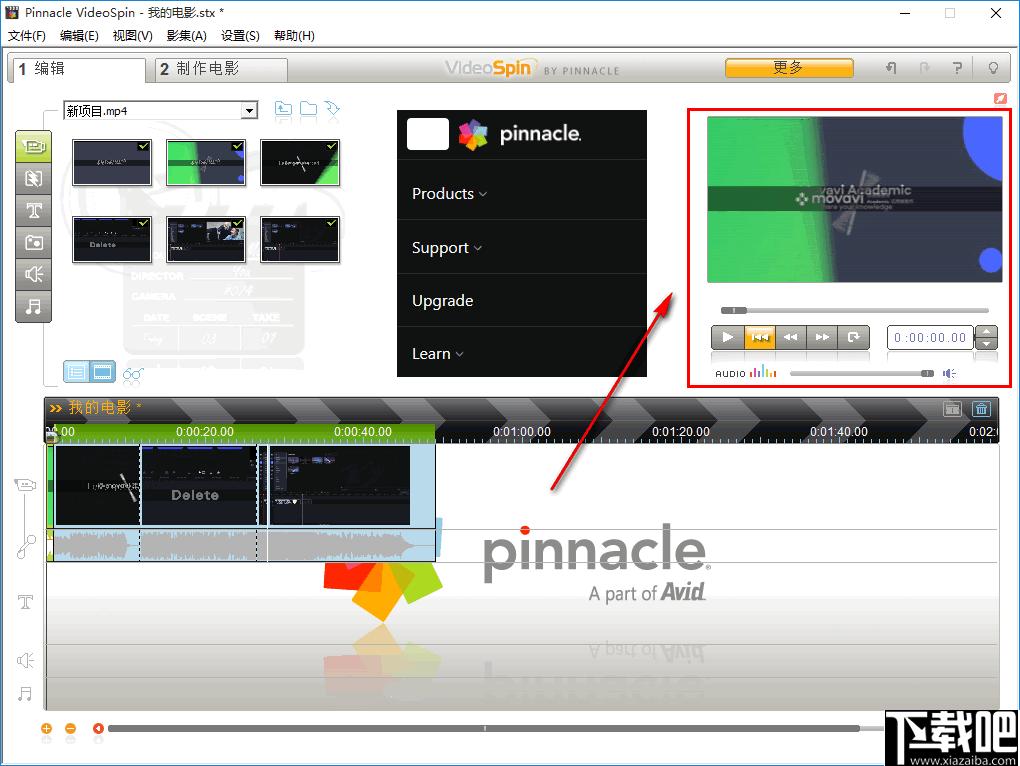Open the Show Videos album tab
The width and height of the screenshot is (1020, 766).
(33, 146)
